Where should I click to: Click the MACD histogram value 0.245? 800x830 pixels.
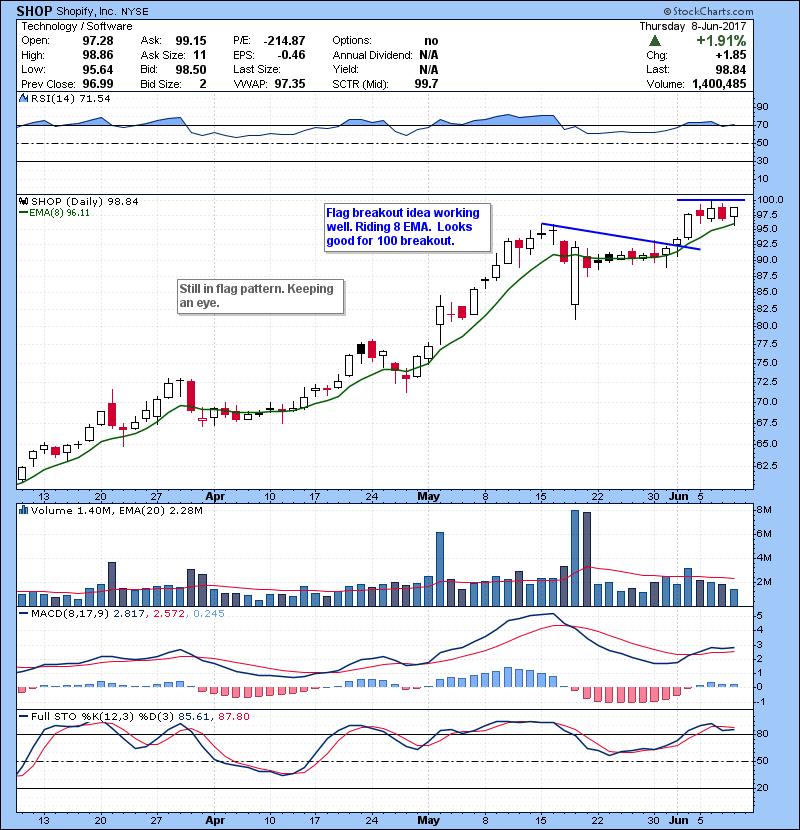click(209, 614)
